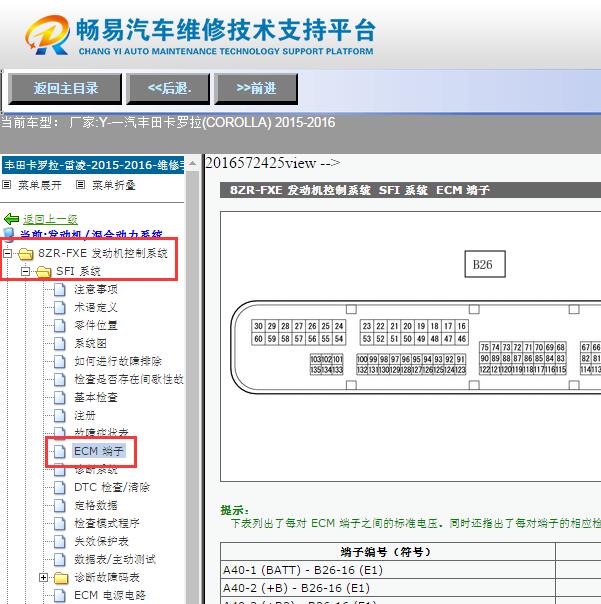Click the document icon beside 术语定义
Image resolution: width=601 pixels, height=604 pixels.
(59, 307)
